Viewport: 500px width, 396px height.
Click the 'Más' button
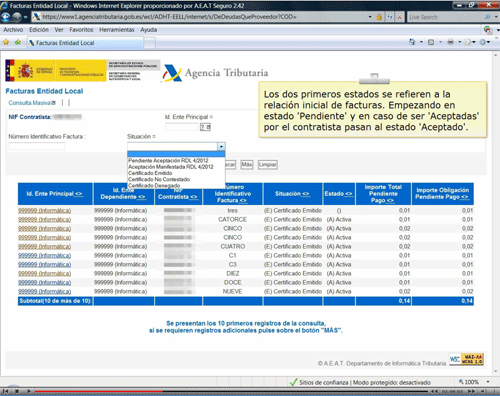[x=247, y=165]
